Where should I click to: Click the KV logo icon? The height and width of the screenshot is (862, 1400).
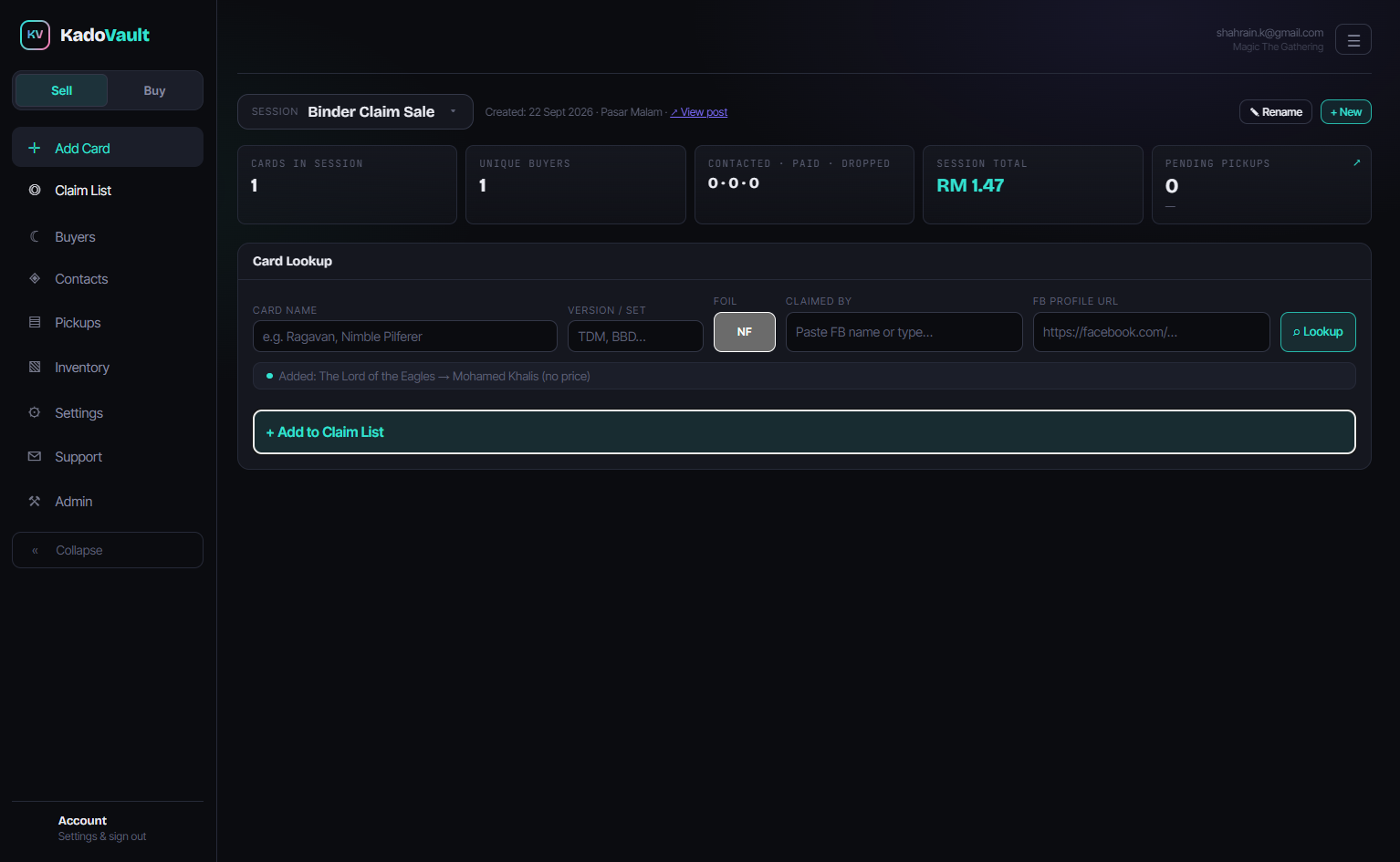pos(35,35)
